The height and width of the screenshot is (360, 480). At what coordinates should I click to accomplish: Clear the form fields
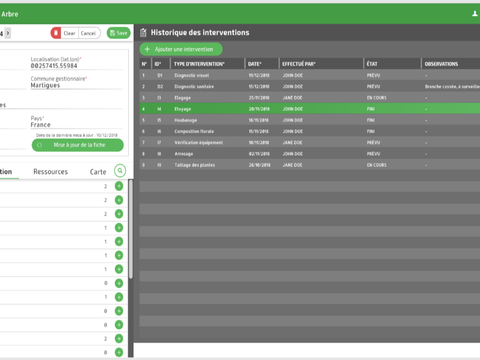tap(69, 33)
